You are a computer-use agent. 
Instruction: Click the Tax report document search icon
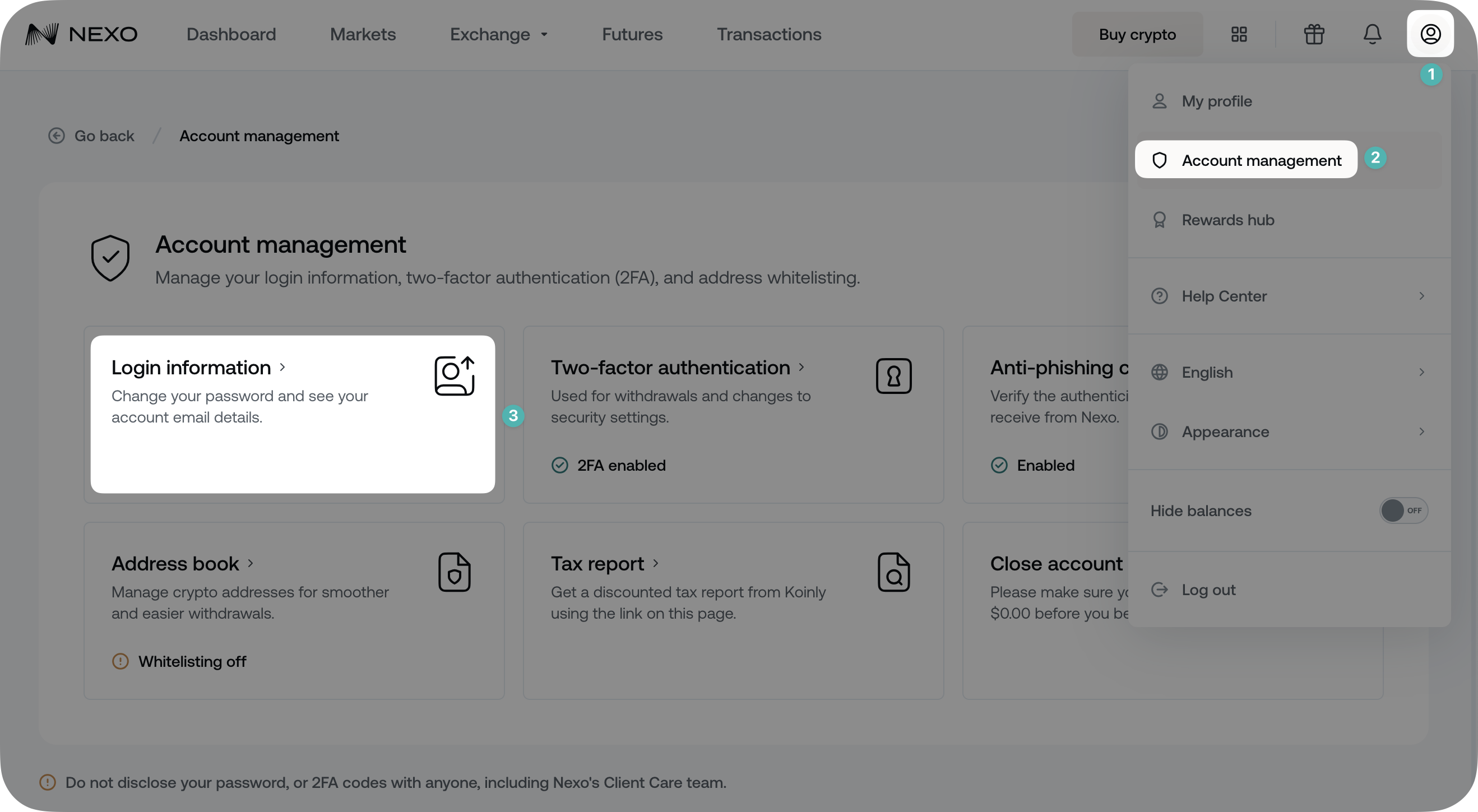pos(893,572)
